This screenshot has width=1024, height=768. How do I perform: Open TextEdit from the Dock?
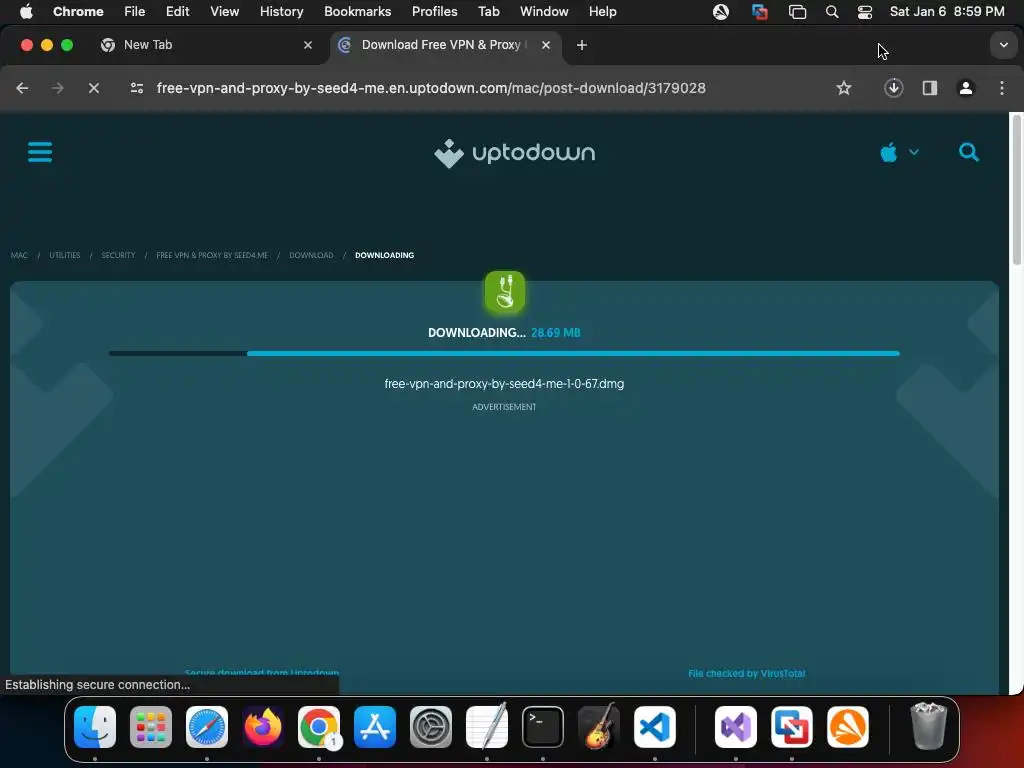point(487,727)
